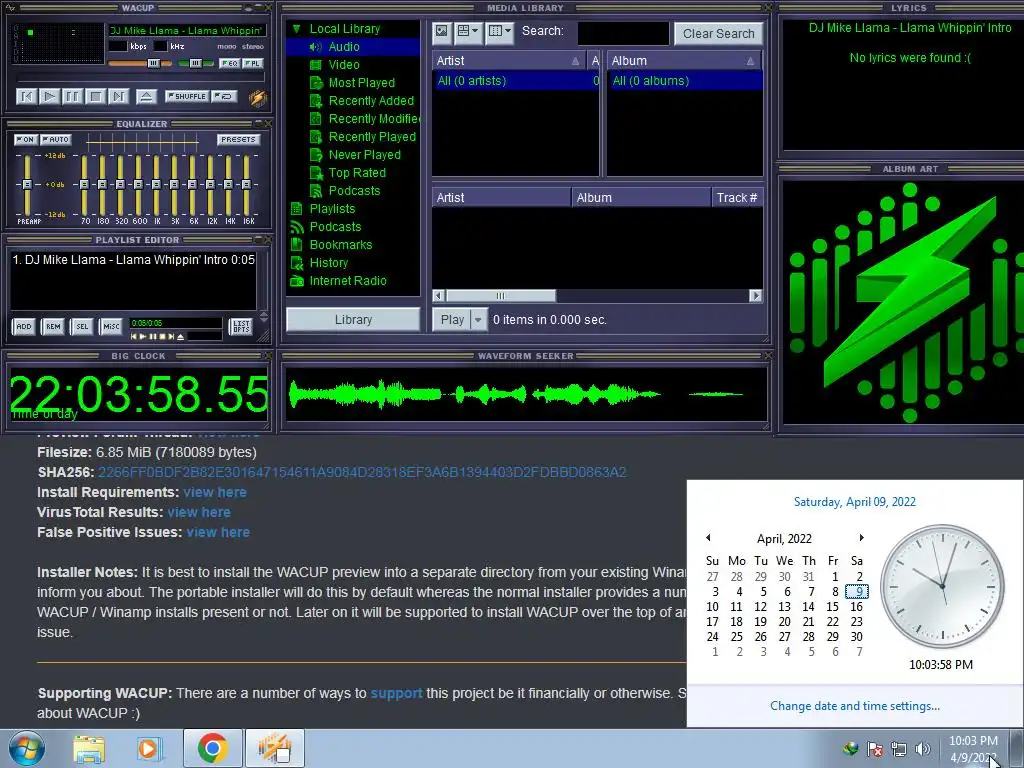Open the Recently Added view

(x=371, y=101)
